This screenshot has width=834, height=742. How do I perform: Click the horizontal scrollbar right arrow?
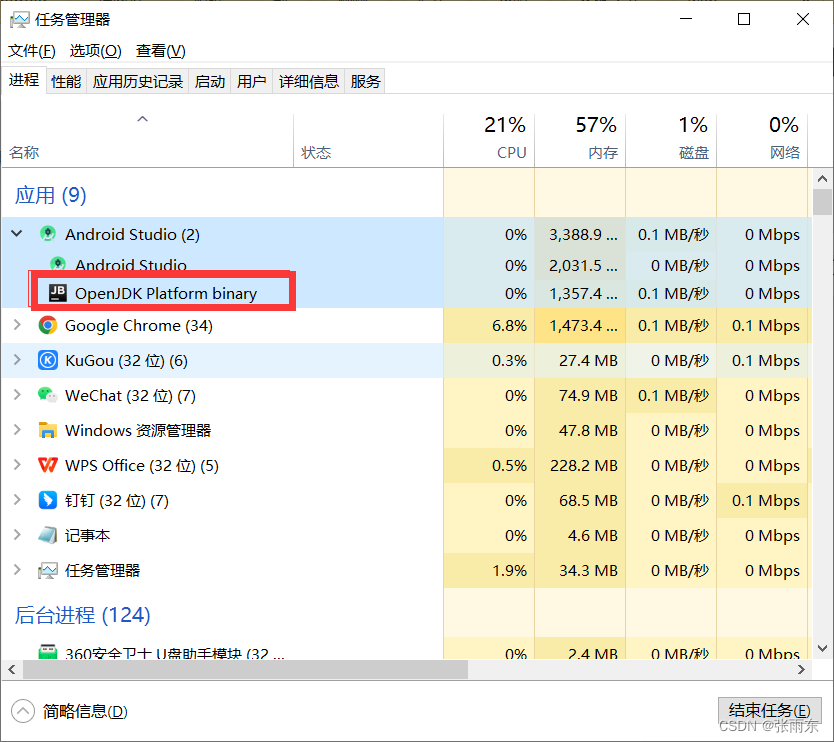[802, 669]
